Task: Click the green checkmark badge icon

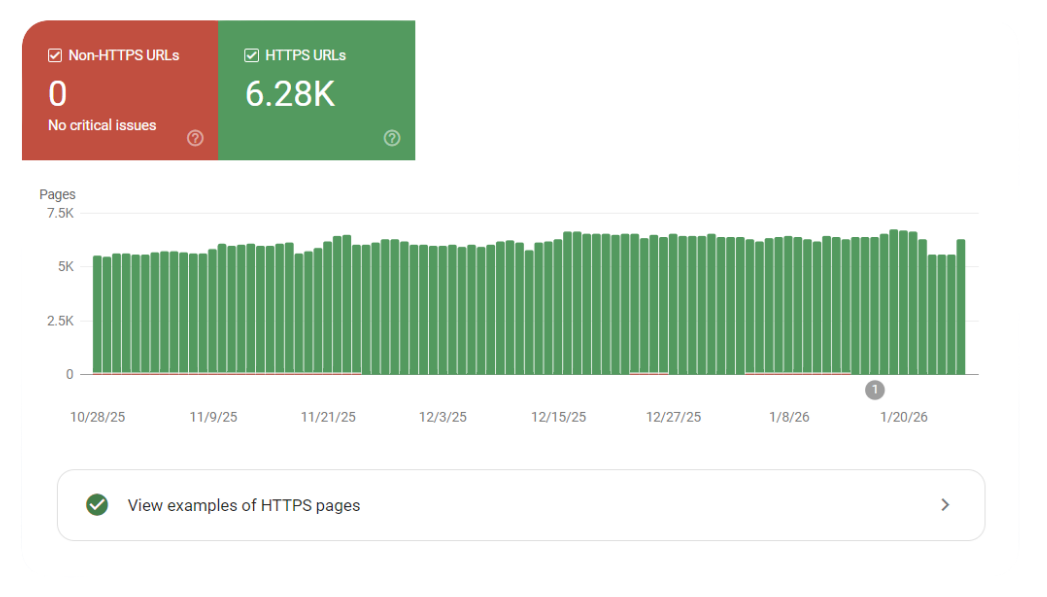Action: 96,505
